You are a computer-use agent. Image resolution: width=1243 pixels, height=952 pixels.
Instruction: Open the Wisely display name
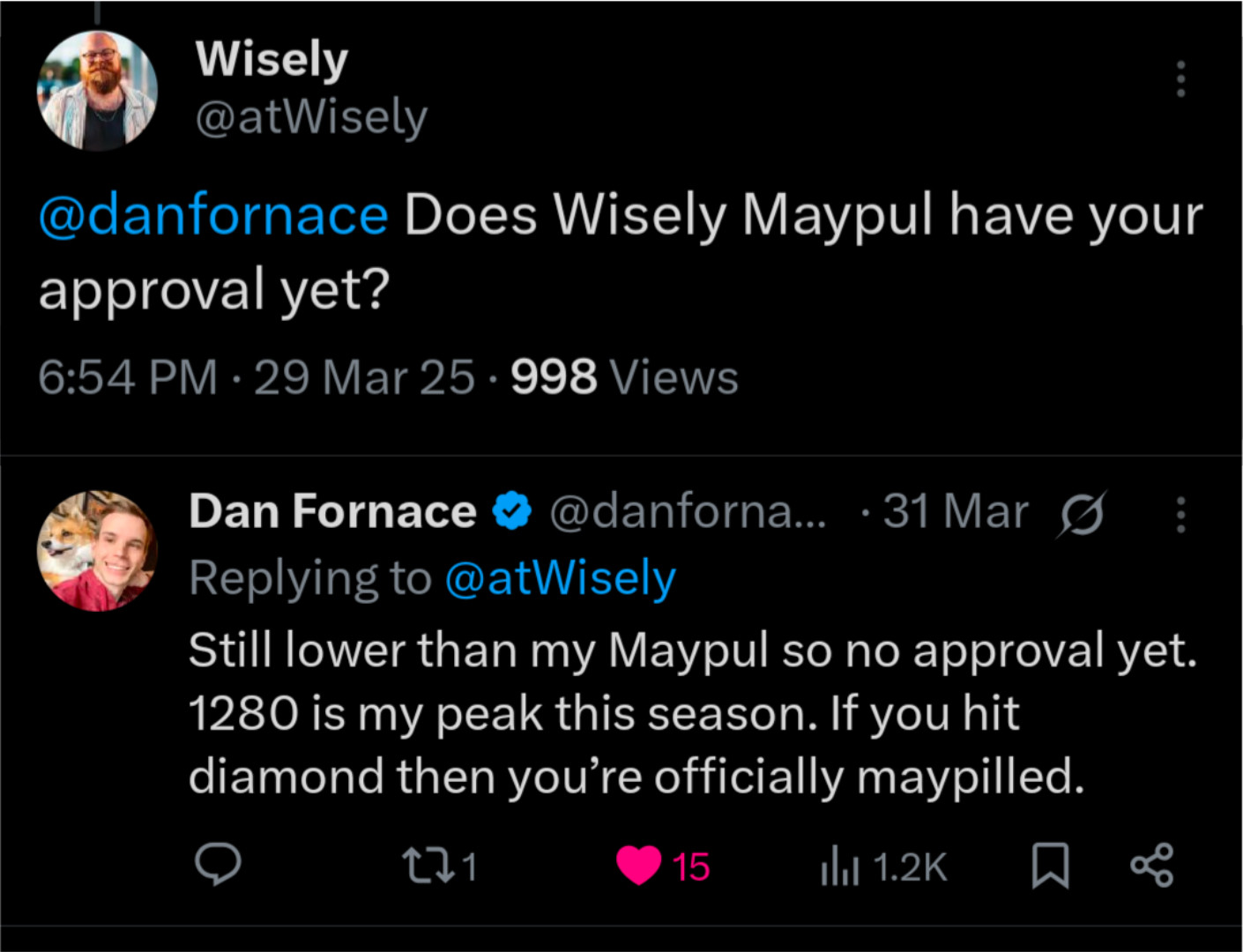click(x=272, y=59)
